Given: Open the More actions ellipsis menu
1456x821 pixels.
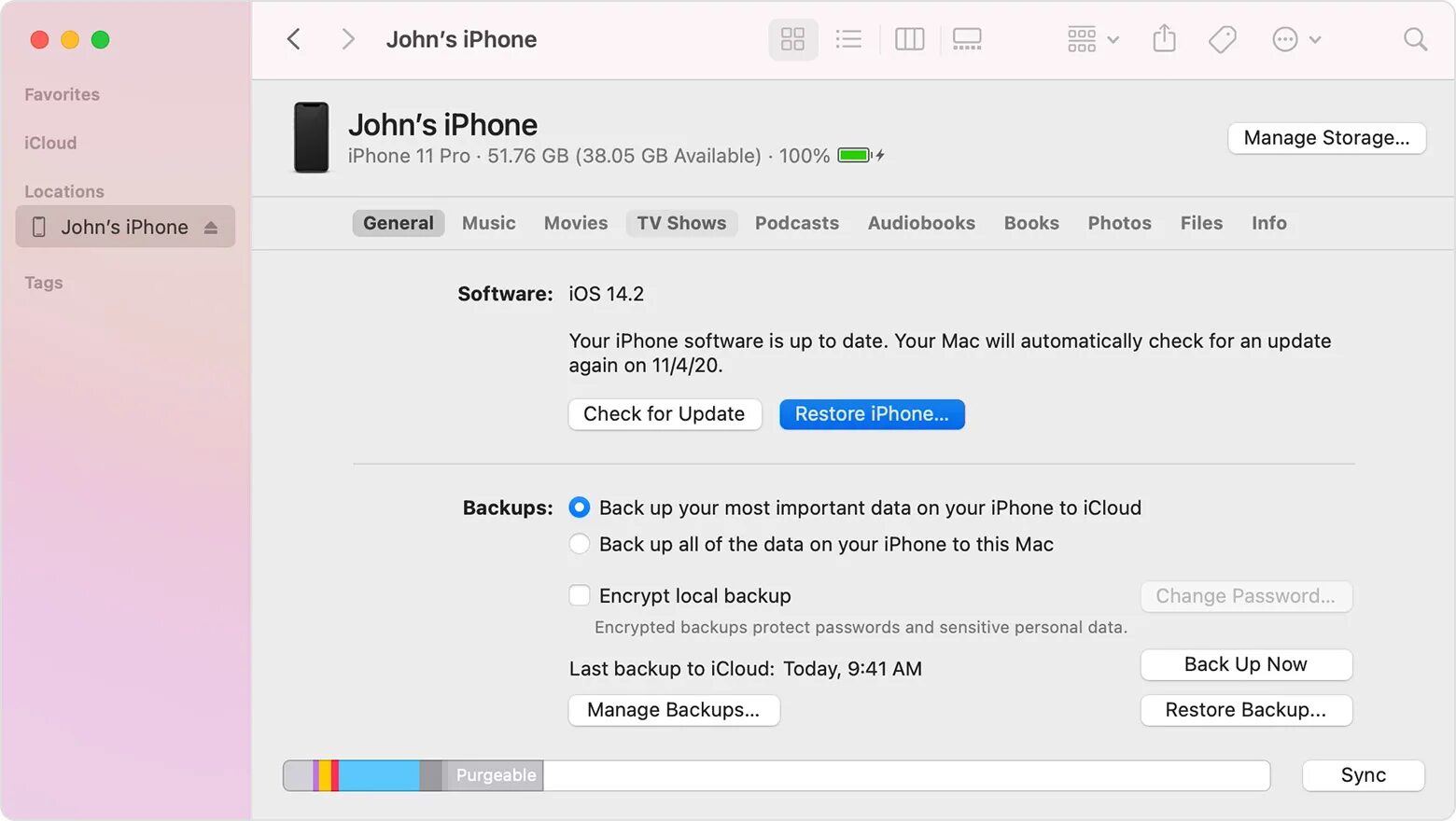Looking at the screenshot, I should [1296, 39].
